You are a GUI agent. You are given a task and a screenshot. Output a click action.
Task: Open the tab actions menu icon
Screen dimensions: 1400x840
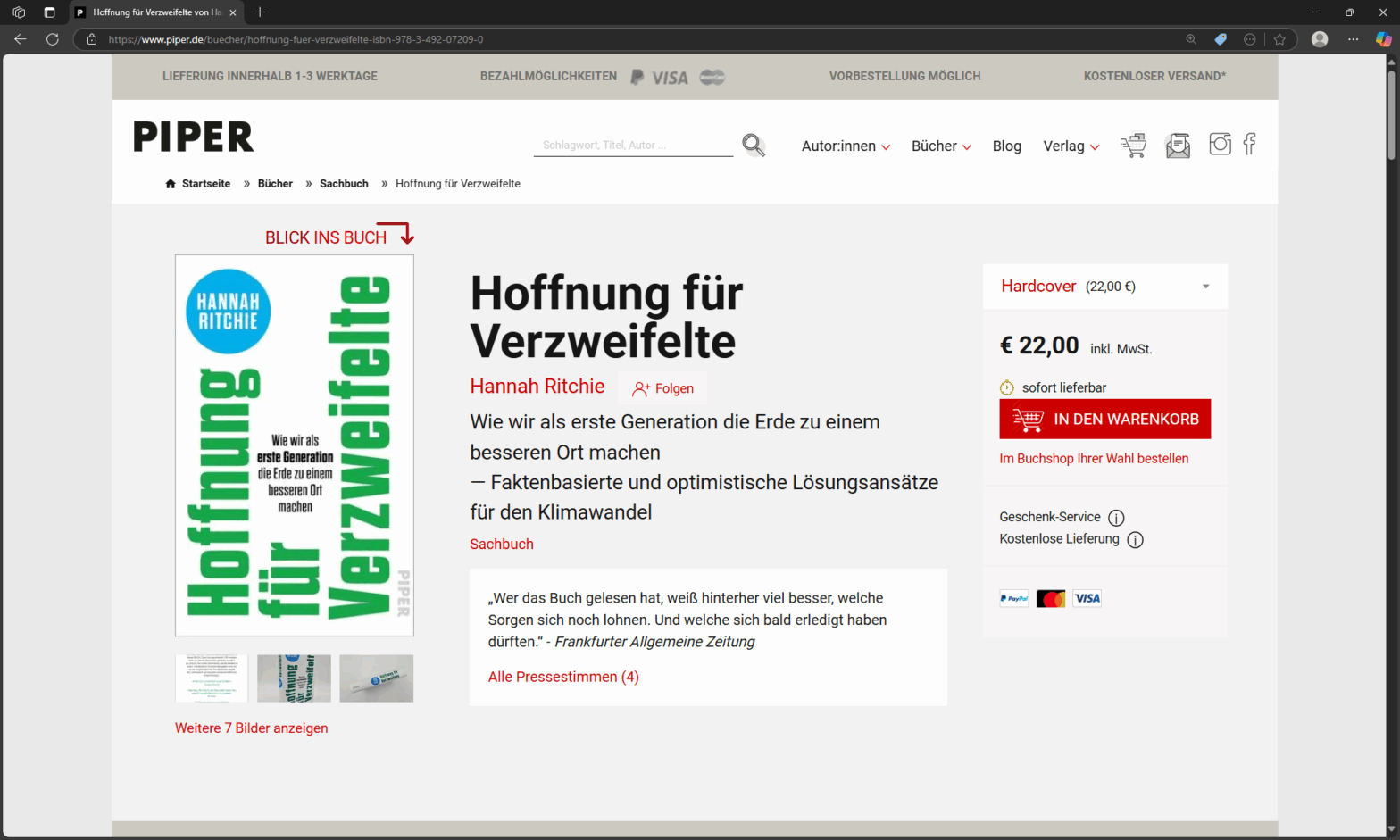pos(49,12)
